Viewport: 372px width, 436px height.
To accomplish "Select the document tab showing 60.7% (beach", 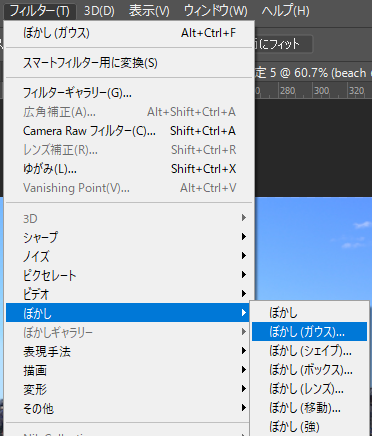I will 313,73.
